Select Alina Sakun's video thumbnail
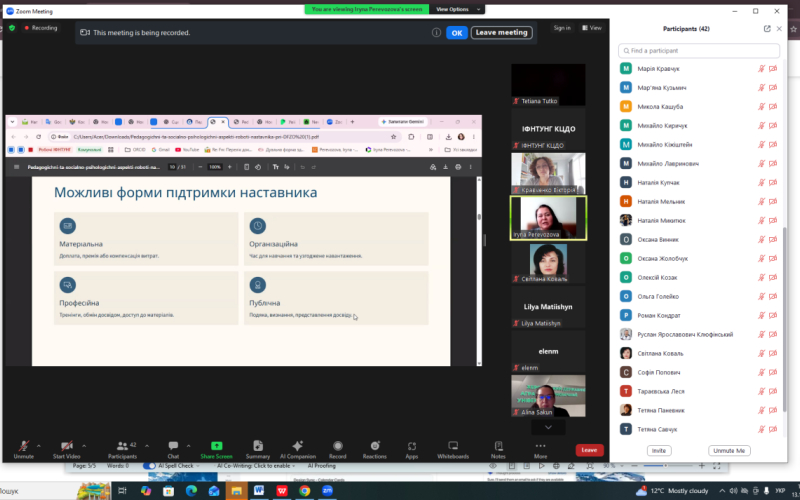The width and height of the screenshot is (800, 500). [x=548, y=396]
